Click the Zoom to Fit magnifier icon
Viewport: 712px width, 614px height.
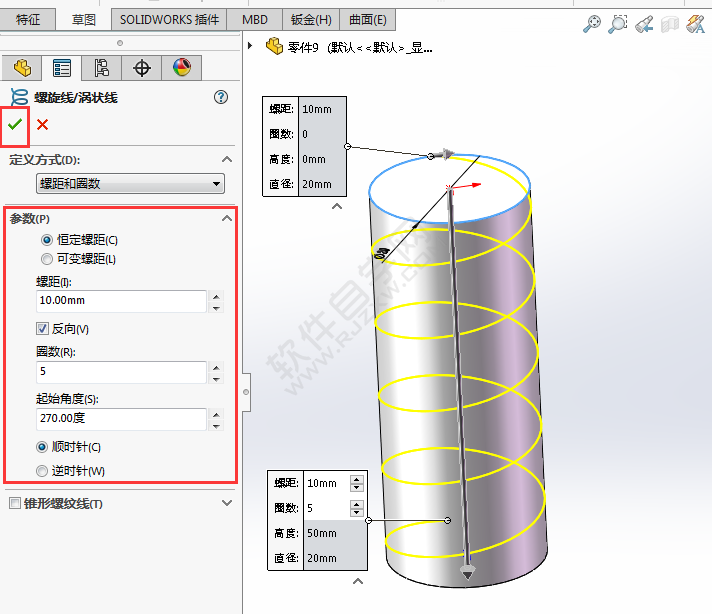tap(592, 24)
